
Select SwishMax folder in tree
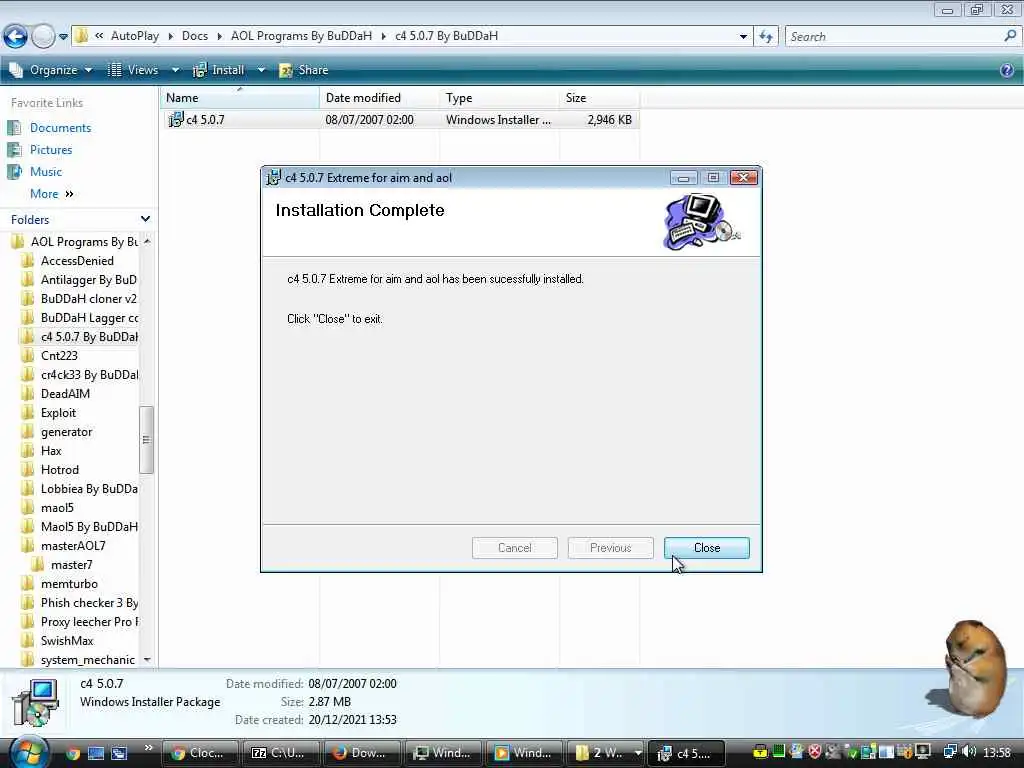[x=67, y=641]
